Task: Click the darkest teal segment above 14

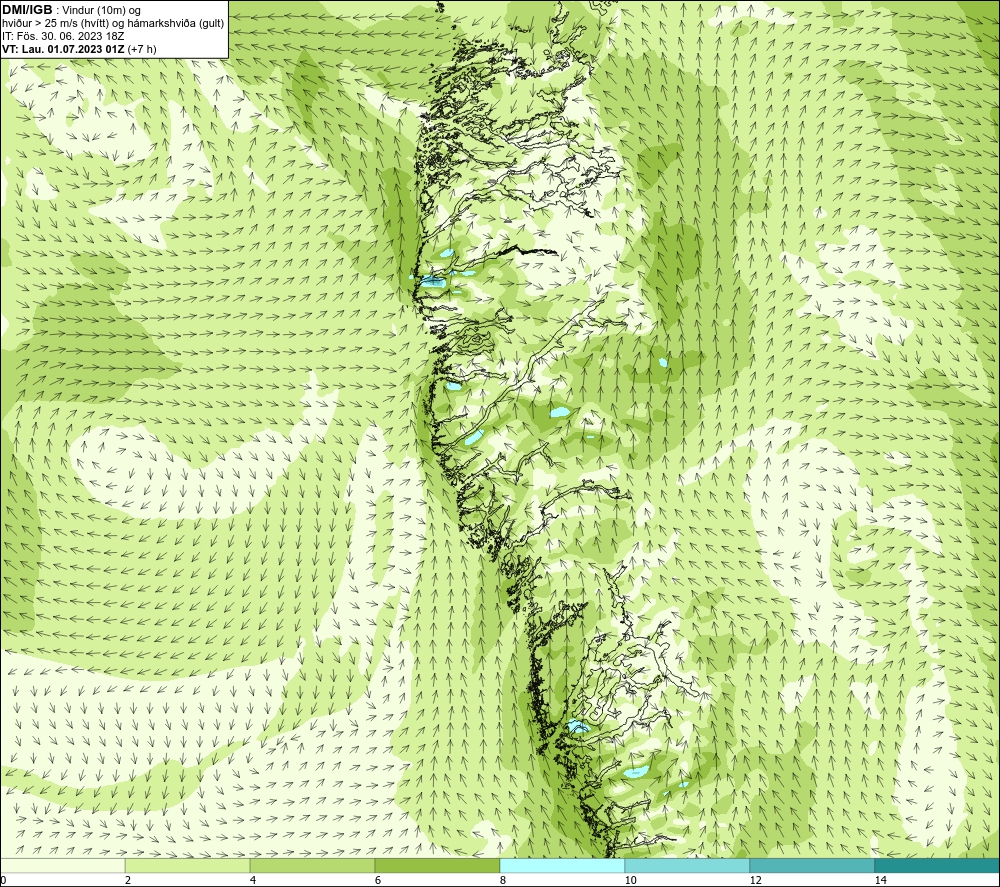Action: 938,865
